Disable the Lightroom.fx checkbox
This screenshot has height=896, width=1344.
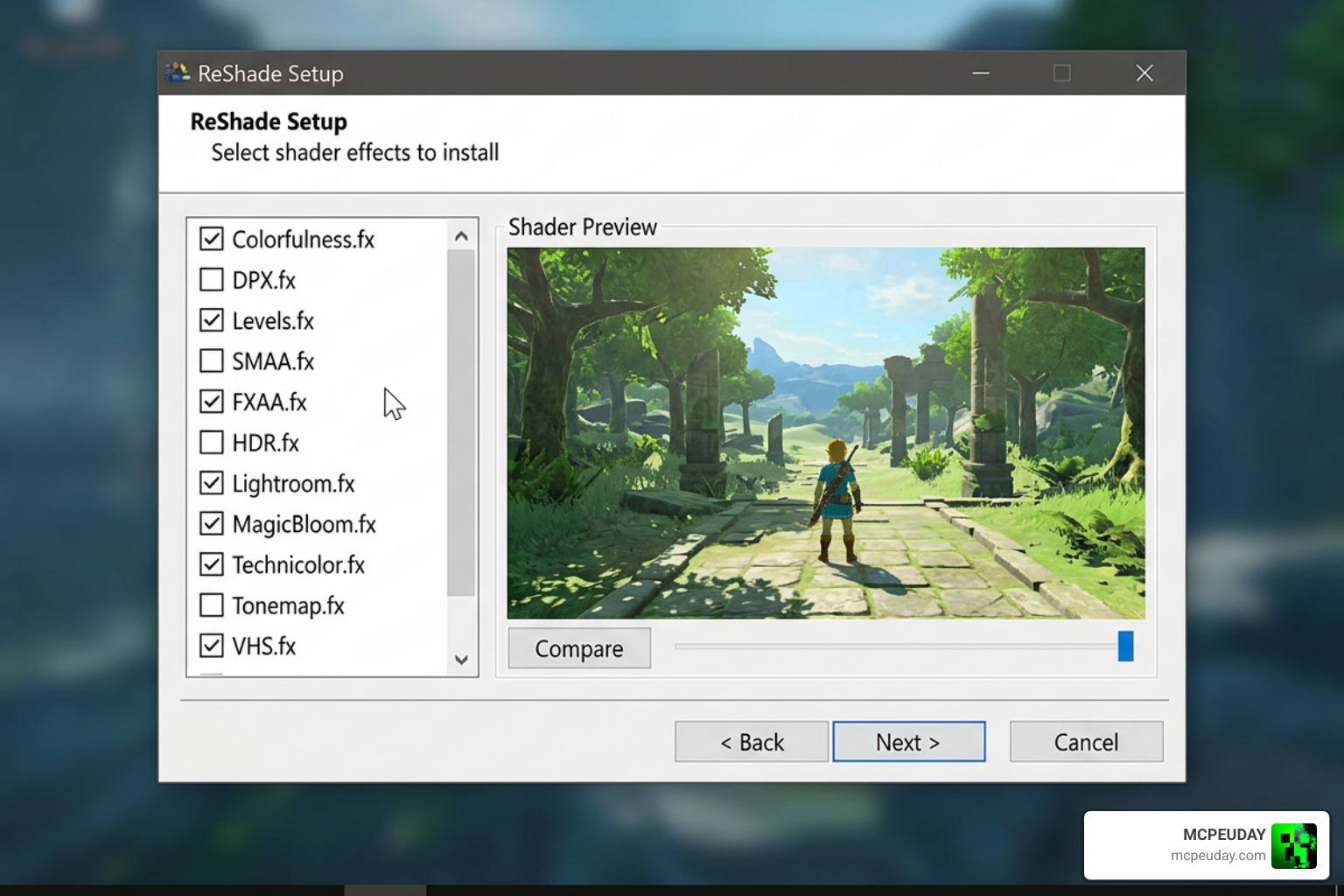[x=211, y=483]
